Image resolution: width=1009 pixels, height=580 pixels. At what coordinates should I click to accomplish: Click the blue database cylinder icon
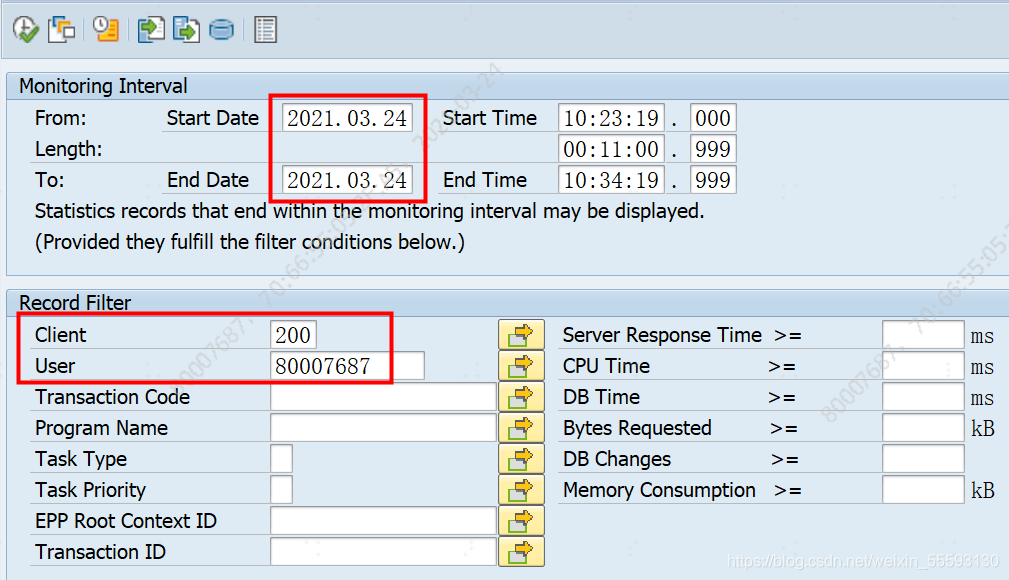click(221, 30)
